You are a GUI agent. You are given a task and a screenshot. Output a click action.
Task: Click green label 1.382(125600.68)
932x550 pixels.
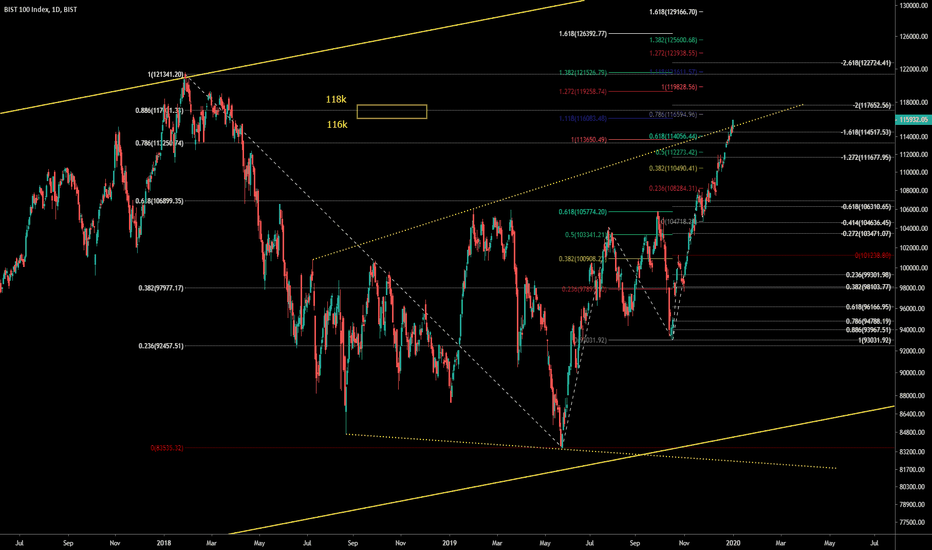[x=673, y=40]
